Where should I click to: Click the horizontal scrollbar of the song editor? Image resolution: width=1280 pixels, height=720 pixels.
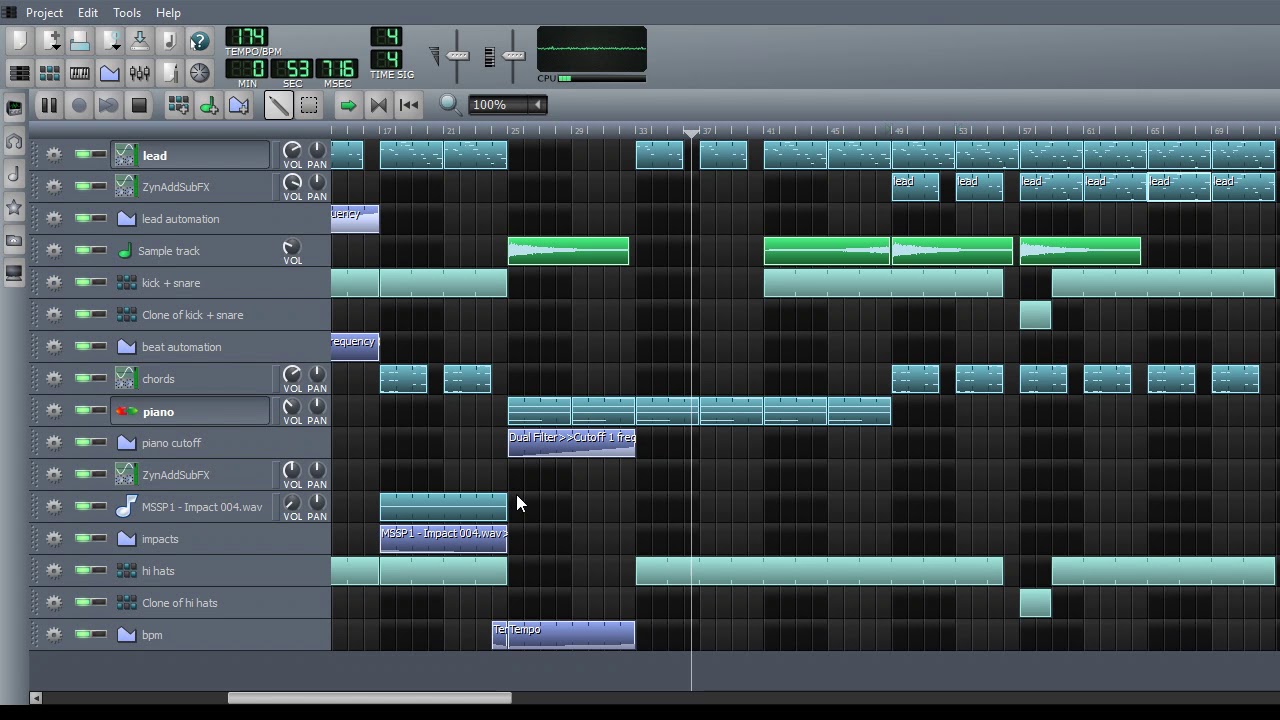[x=369, y=698]
